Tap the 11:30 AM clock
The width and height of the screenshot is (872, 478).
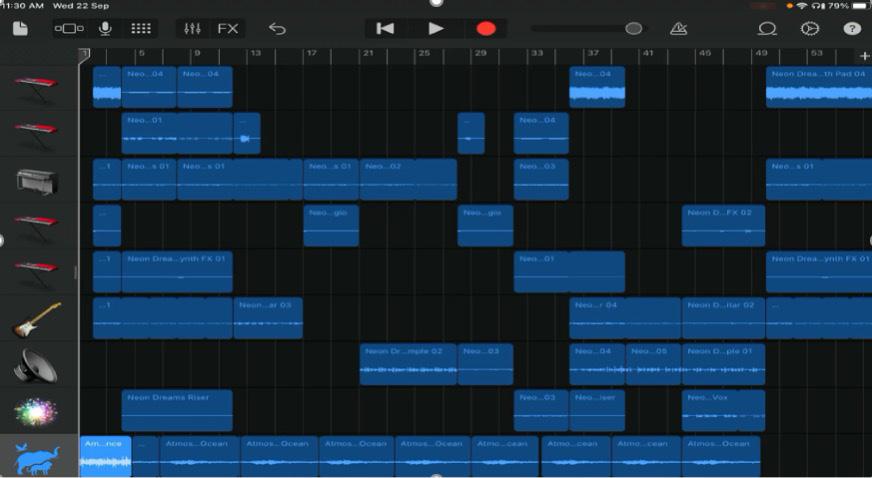(x=22, y=6)
